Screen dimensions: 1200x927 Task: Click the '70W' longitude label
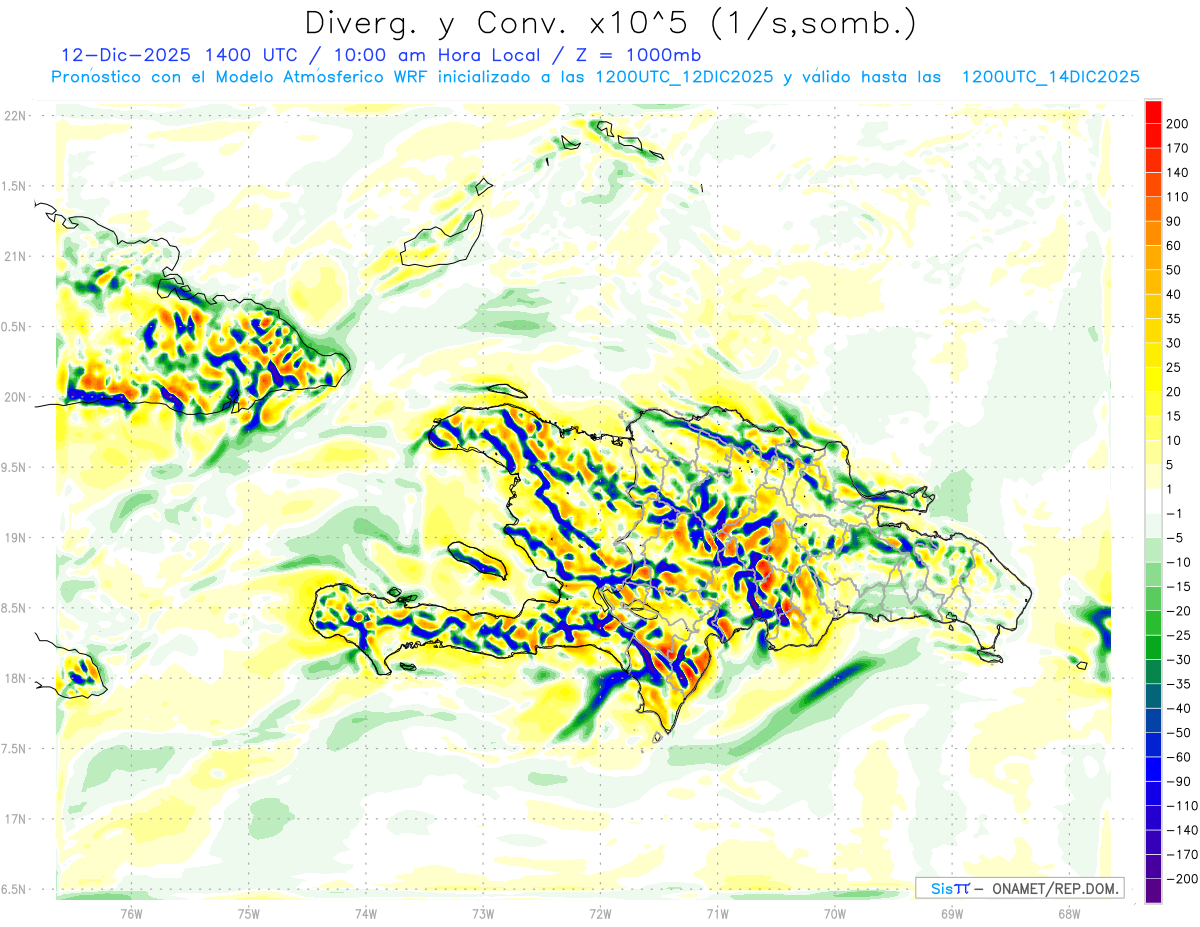(x=834, y=913)
